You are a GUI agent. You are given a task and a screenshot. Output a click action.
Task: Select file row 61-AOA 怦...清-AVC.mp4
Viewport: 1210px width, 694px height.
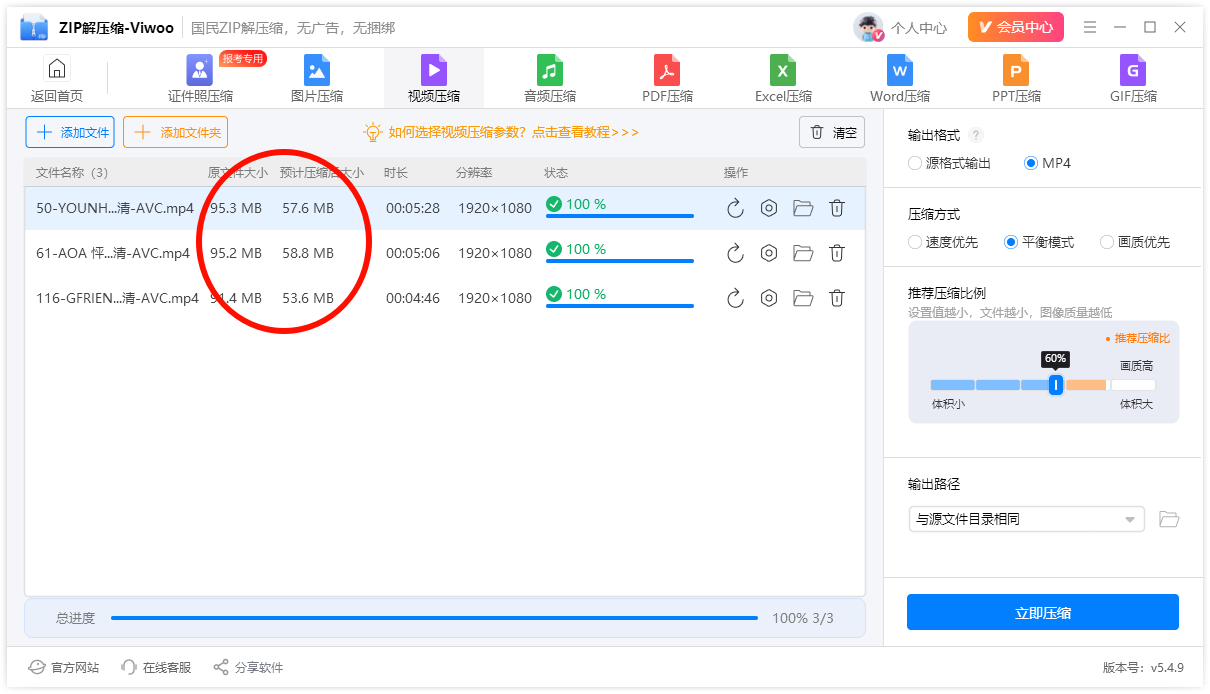pyautogui.click(x=445, y=253)
